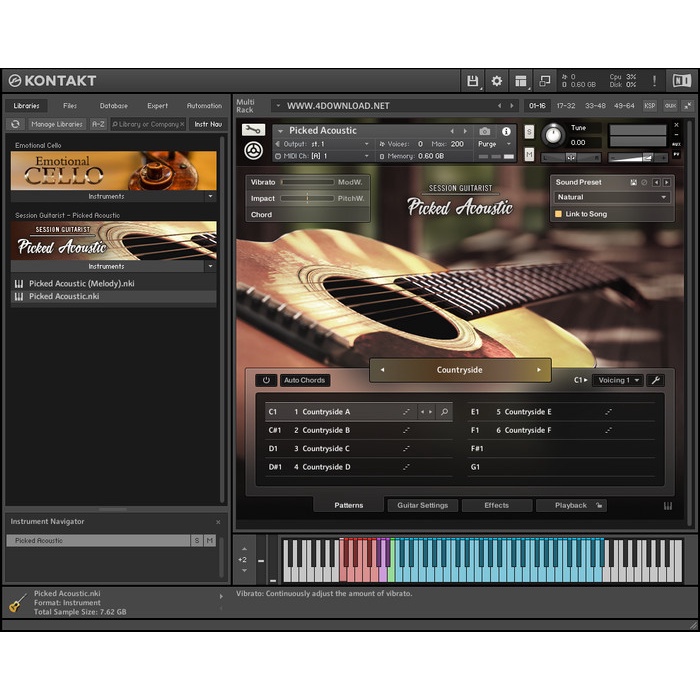Viewport: 700px width, 700px height.
Task: Collapse Picked Acoustic instrument header arrow
Action: pos(280,131)
